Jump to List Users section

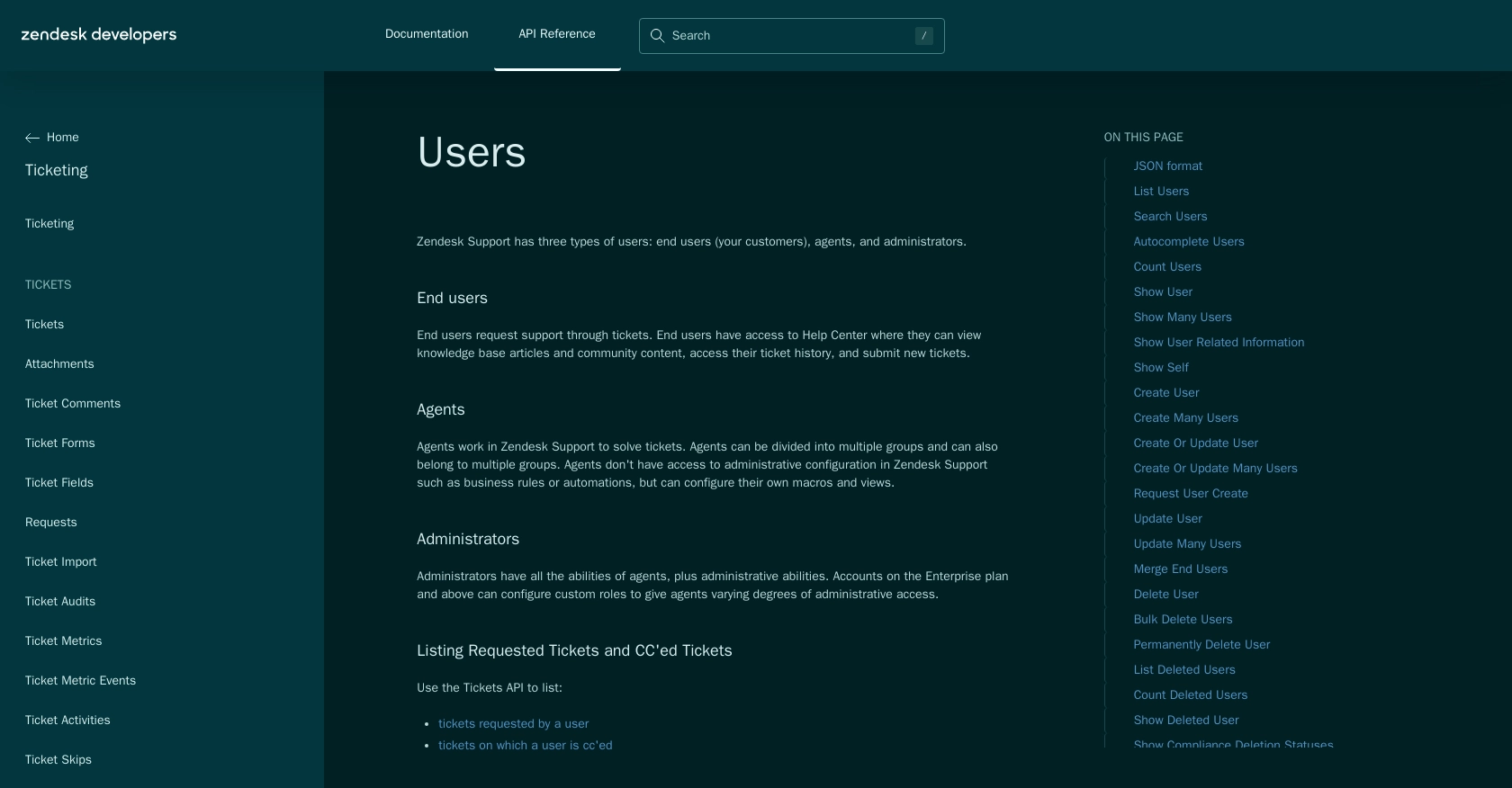click(1162, 192)
